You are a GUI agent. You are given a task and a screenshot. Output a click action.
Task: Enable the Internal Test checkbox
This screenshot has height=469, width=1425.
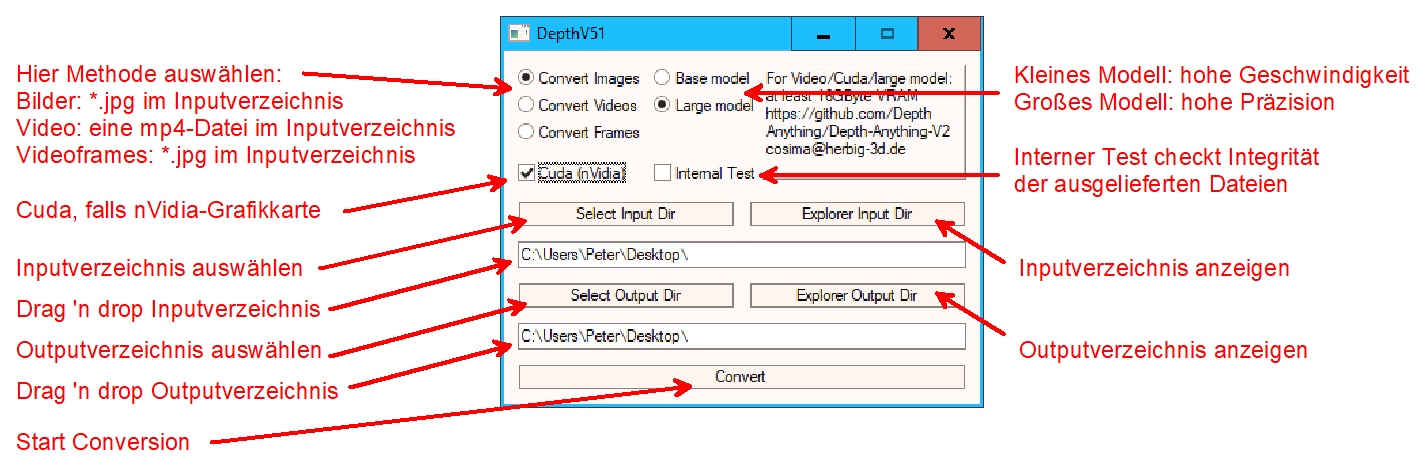pos(662,173)
